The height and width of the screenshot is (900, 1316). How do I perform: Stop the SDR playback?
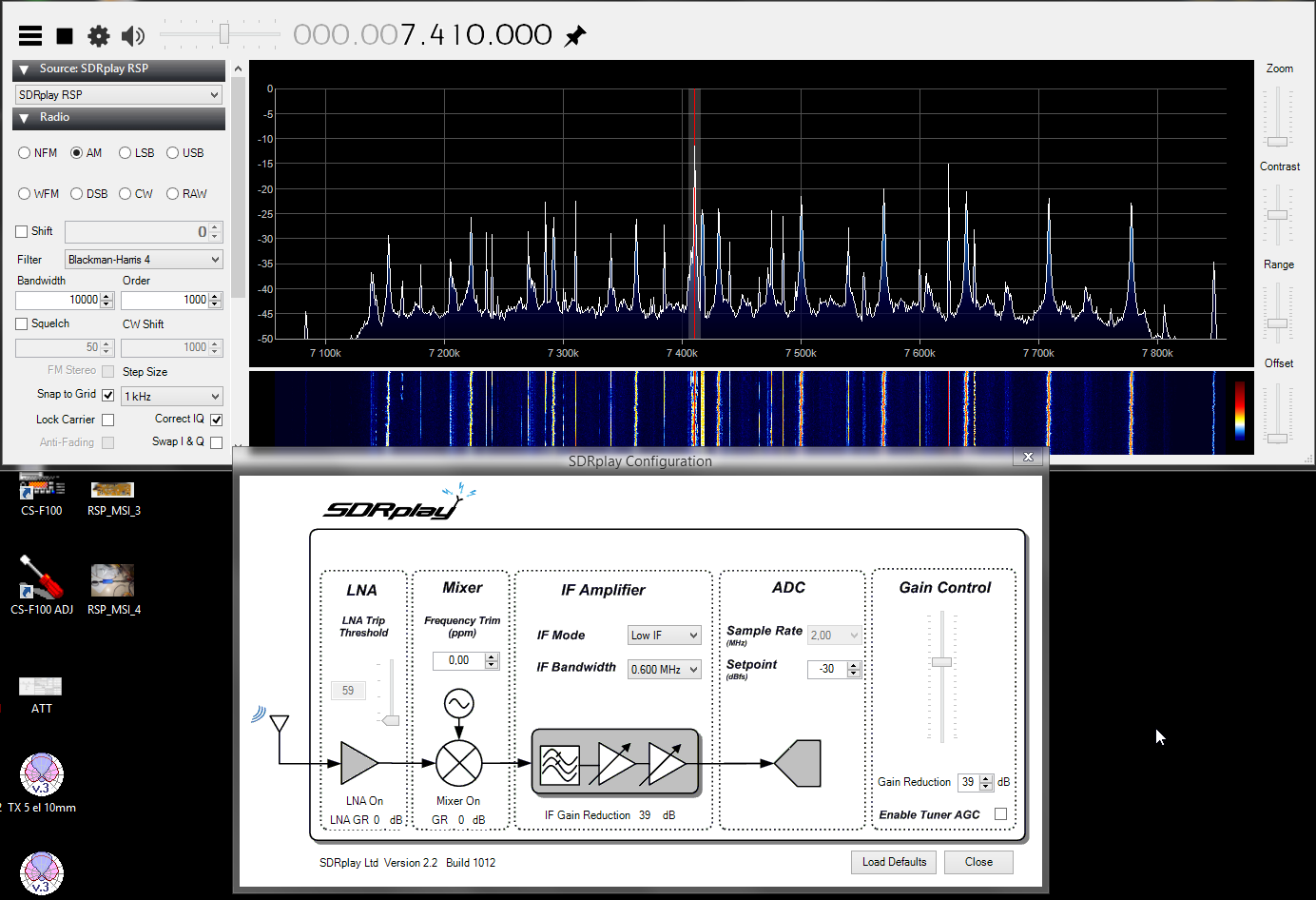pyautogui.click(x=65, y=36)
